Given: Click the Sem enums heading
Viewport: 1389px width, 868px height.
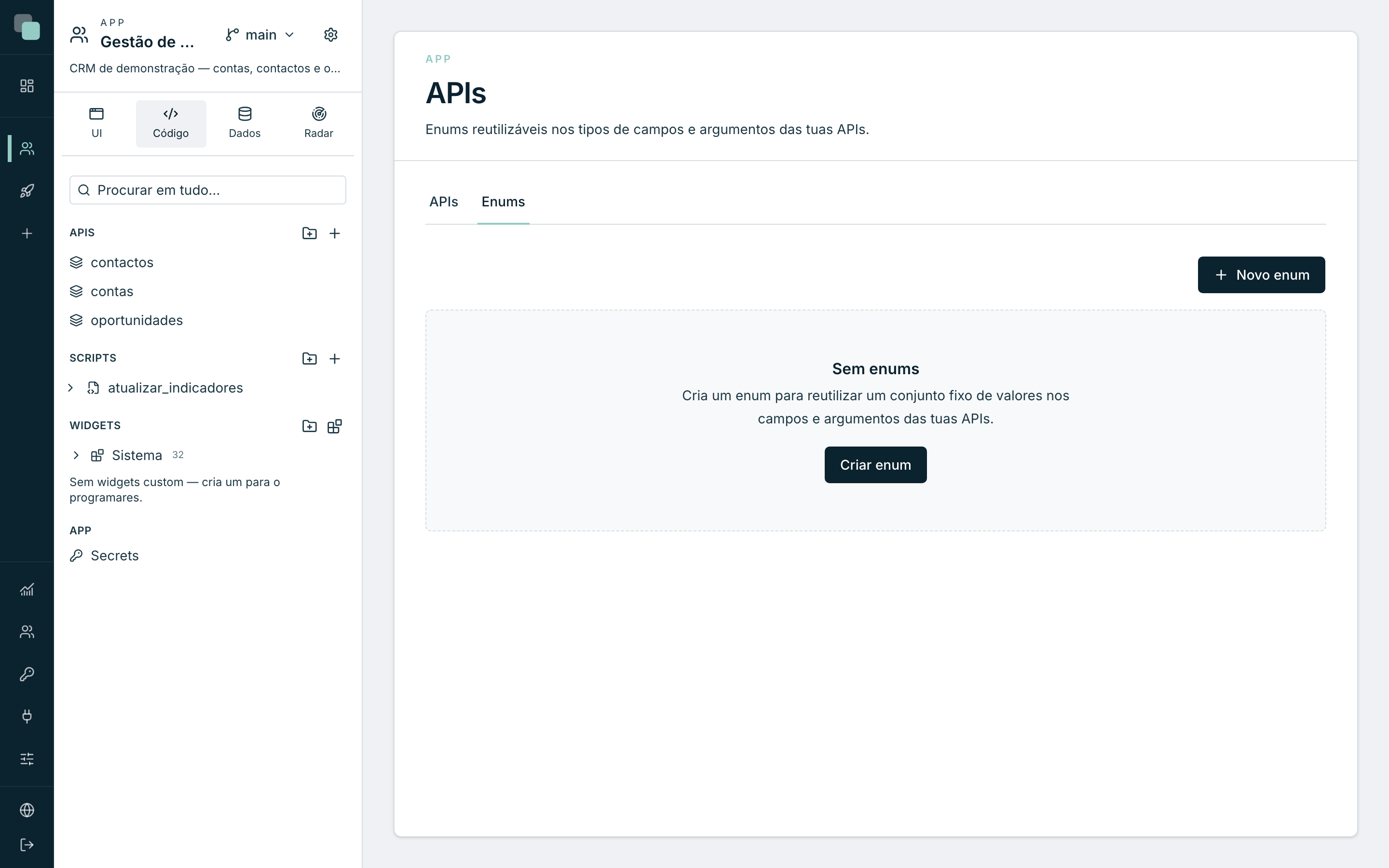Looking at the screenshot, I should [875, 368].
